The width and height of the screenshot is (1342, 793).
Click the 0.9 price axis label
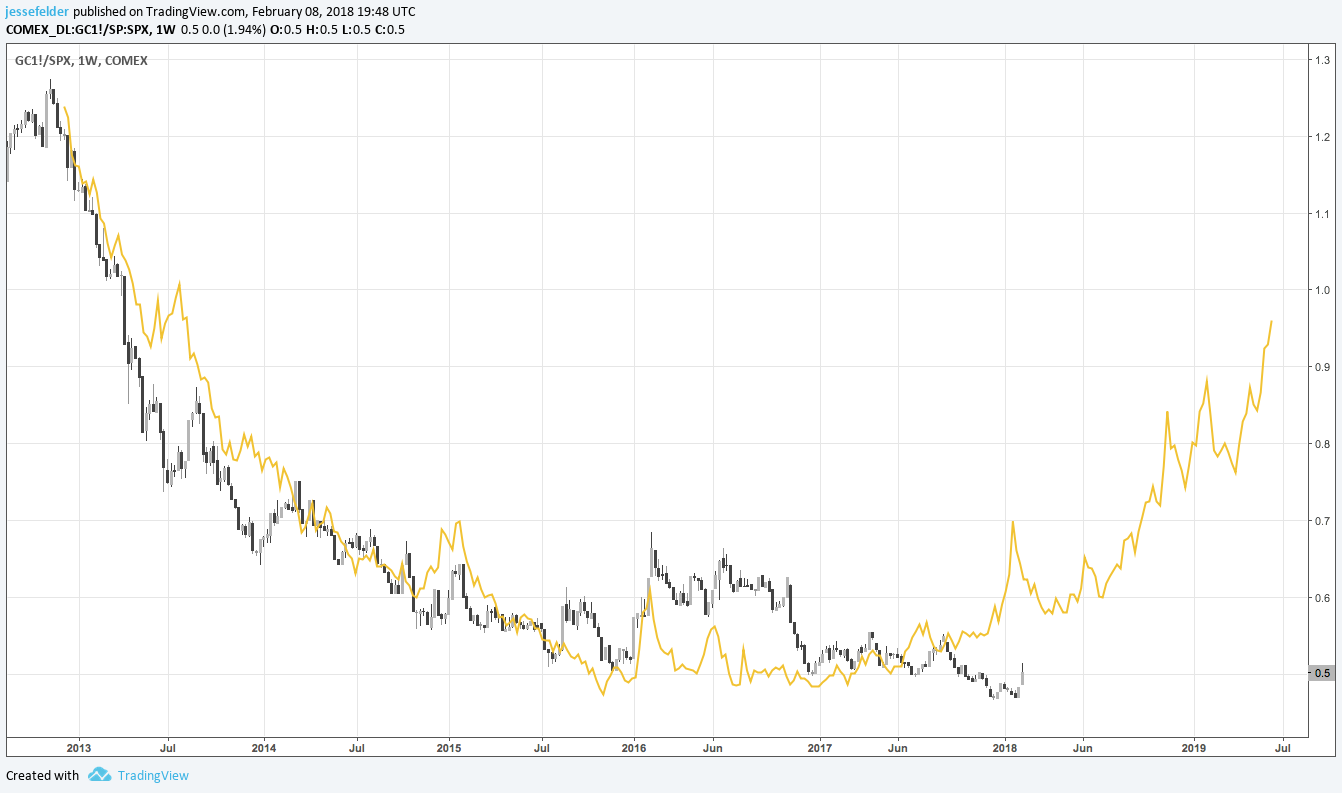[1321, 367]
